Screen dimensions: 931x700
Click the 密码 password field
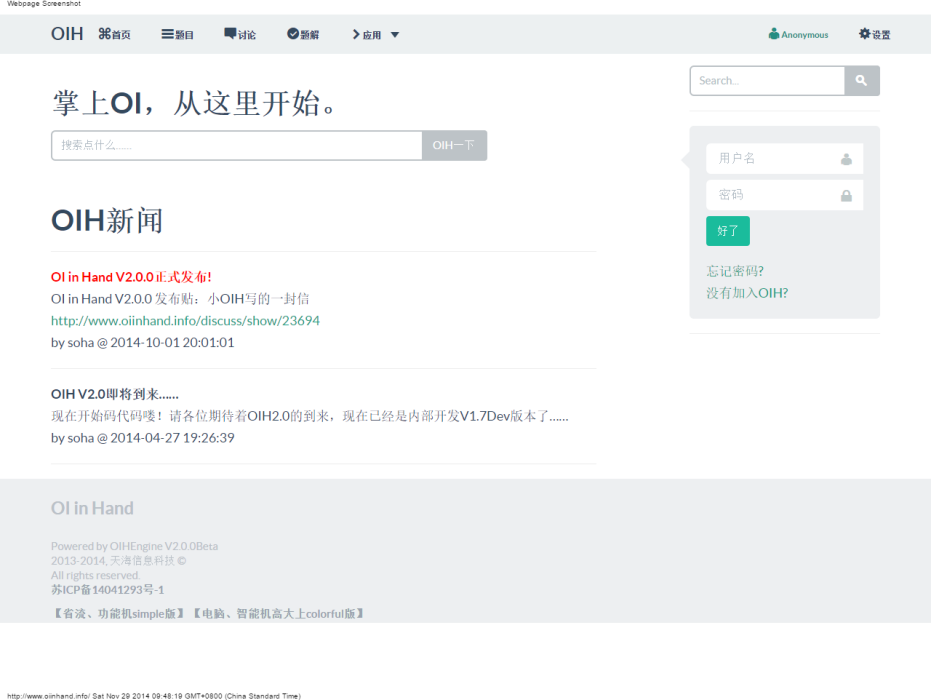click(784, 195)
